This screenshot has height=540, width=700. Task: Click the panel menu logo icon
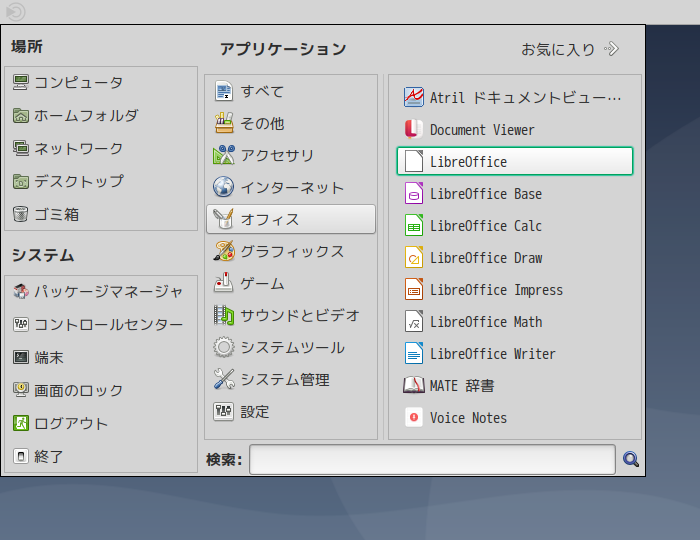[x=16, y=12]
